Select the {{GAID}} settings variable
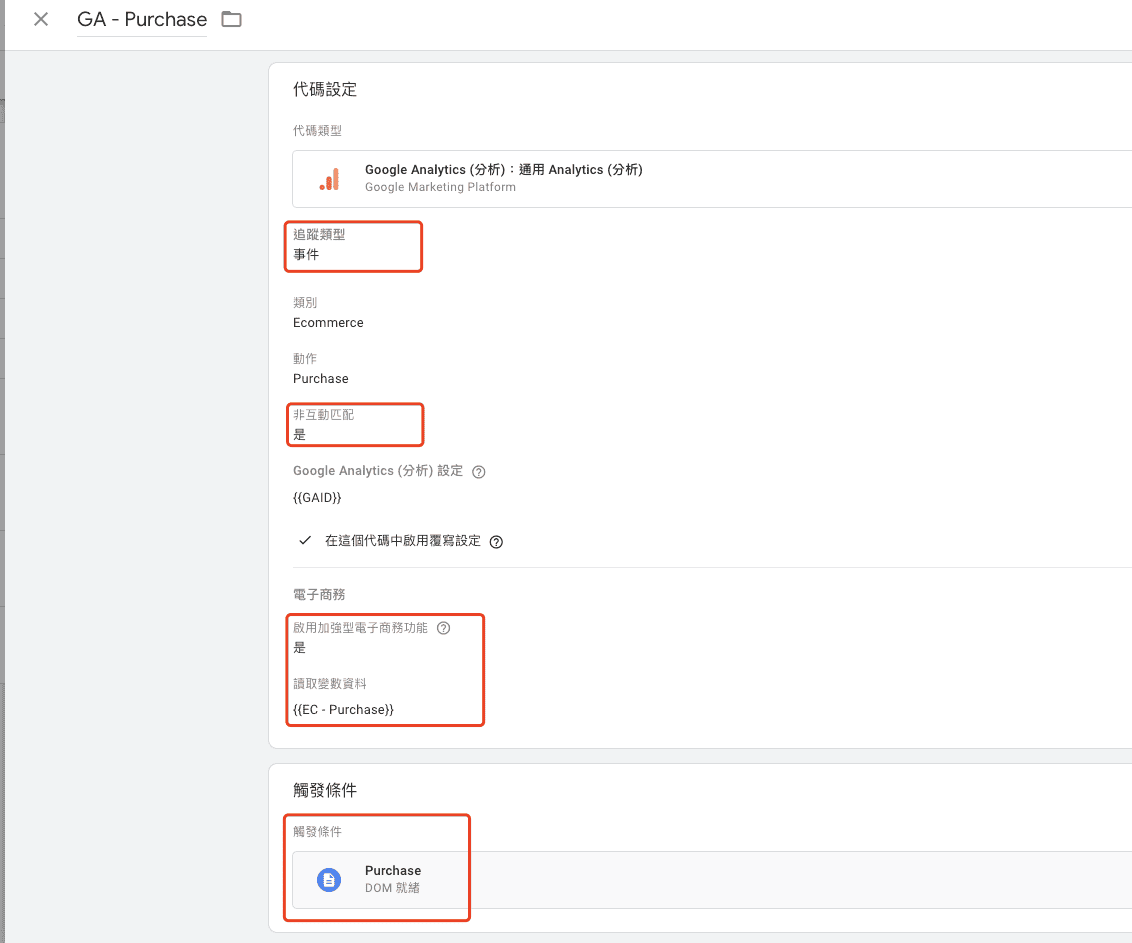1132x943 pixels. 317,497
